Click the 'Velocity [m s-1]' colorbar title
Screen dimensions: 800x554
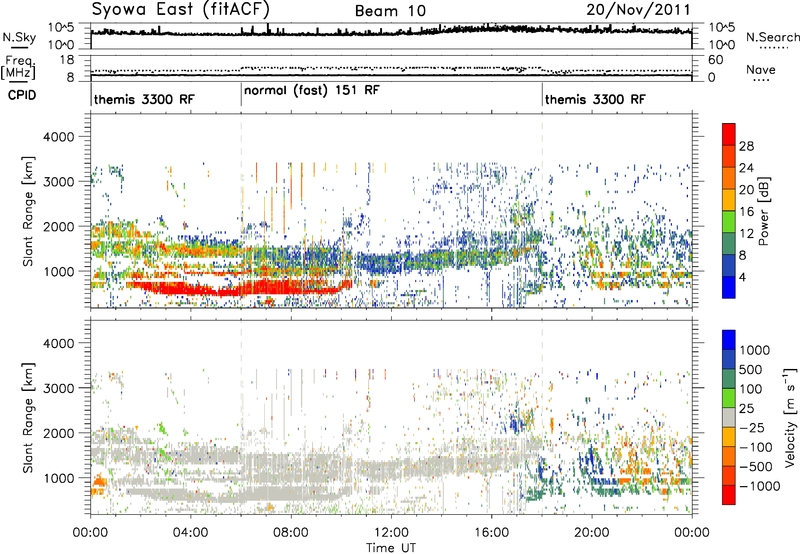790,417
